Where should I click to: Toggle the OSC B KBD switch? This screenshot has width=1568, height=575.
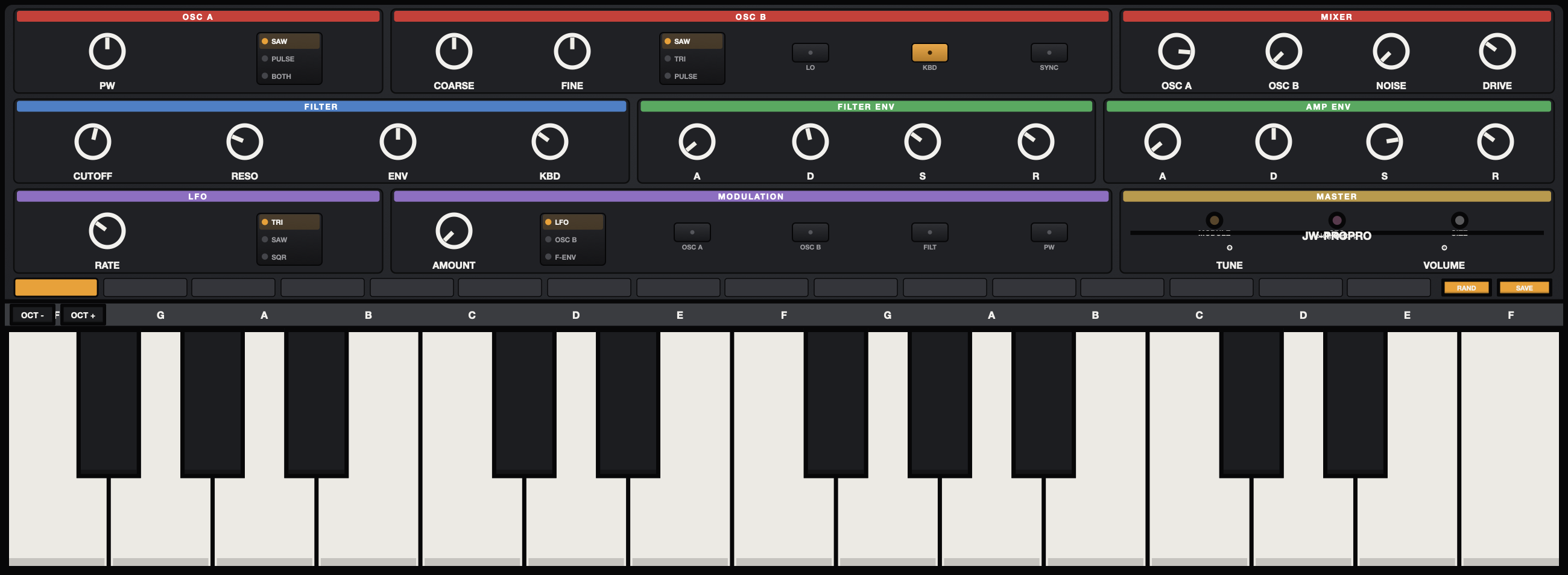[x=929, y=52]
